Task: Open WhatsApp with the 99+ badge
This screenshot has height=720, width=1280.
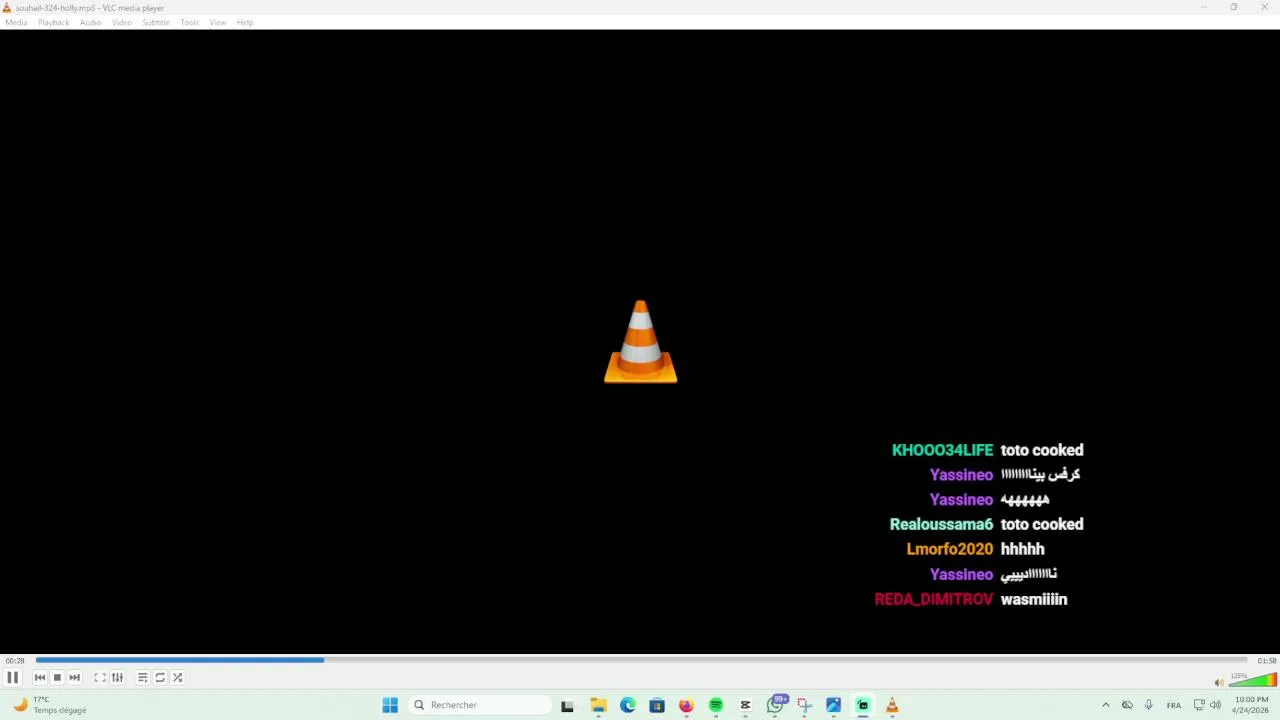Action: click(776, 704)
